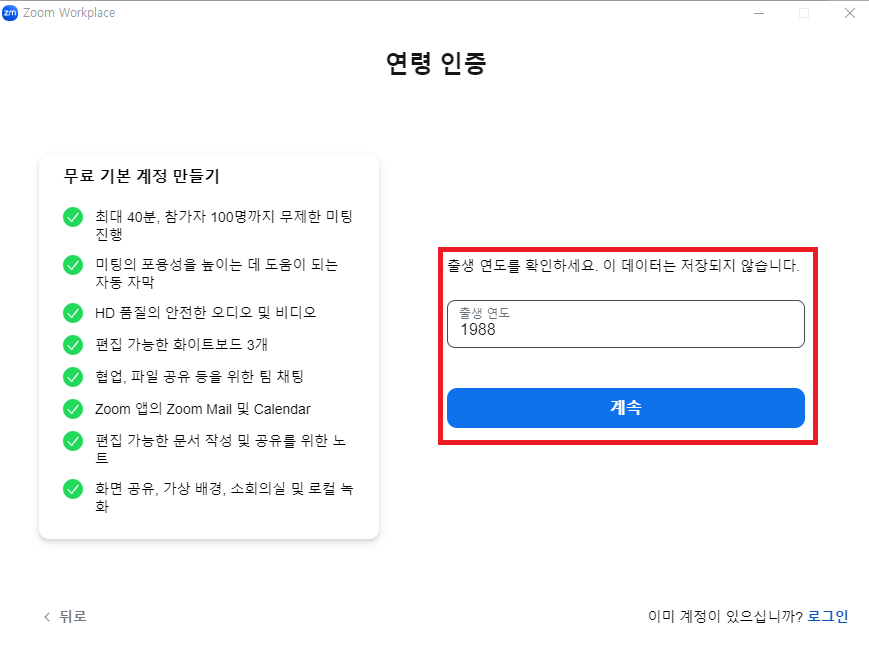Click the Zoom Workplace logo icon
The width and height of the screenshot is (869, 655).
coord(13,13)
